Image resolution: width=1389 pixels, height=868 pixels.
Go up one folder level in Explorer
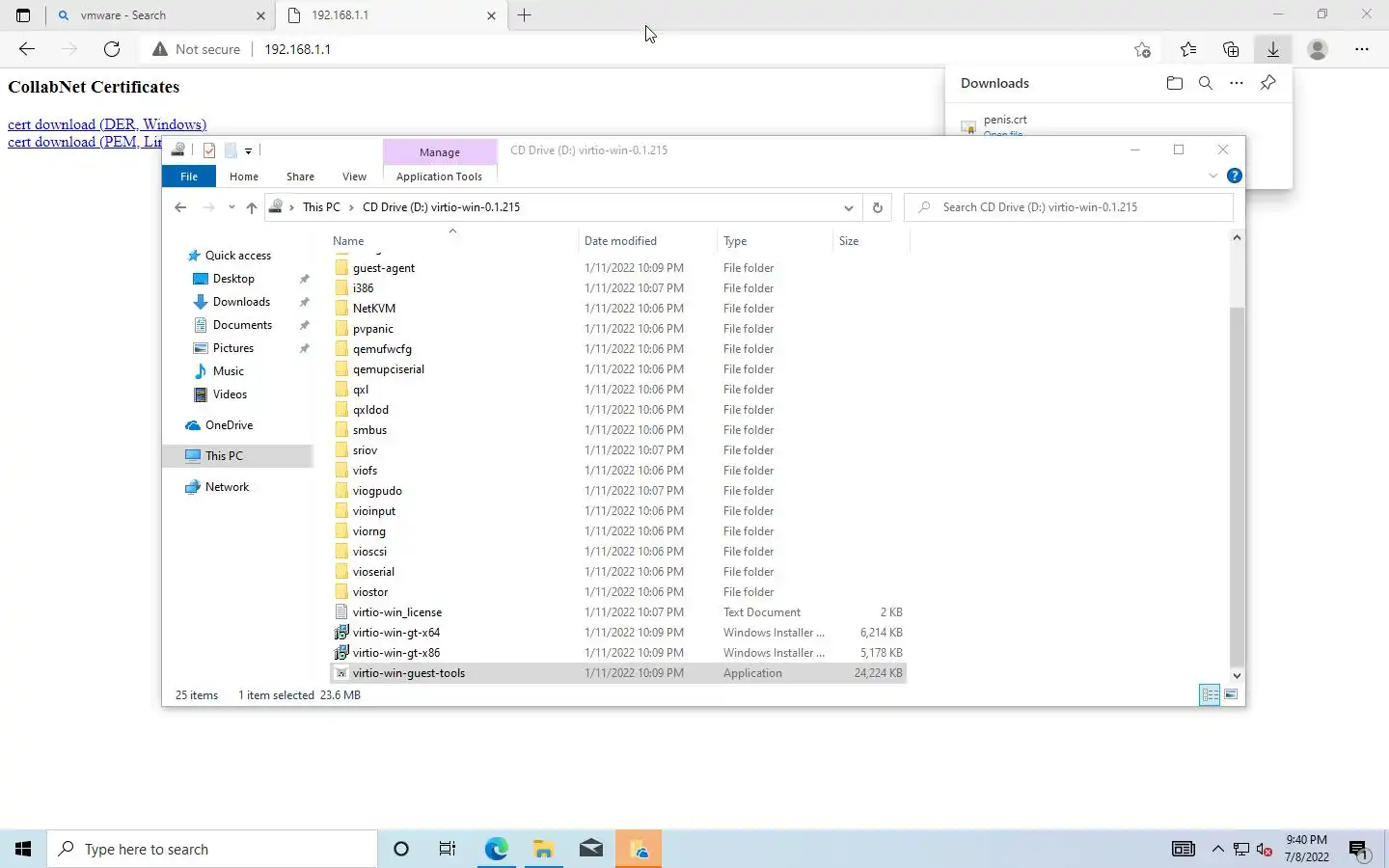251,207
